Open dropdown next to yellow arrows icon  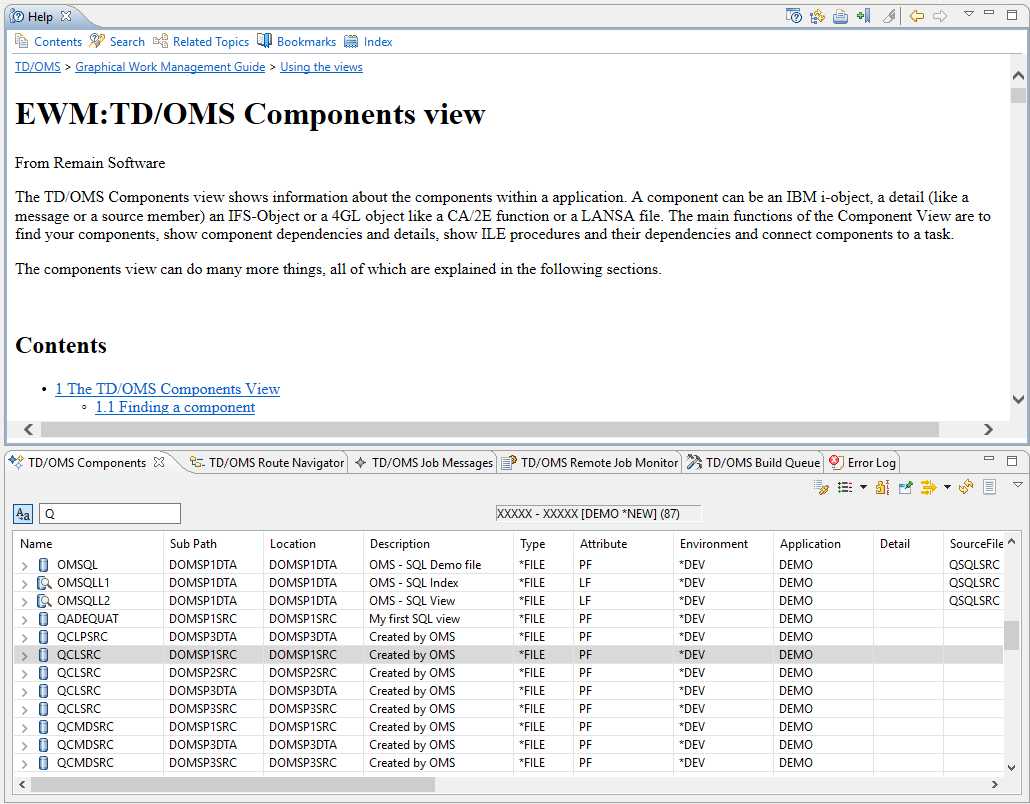click(947, 487)
